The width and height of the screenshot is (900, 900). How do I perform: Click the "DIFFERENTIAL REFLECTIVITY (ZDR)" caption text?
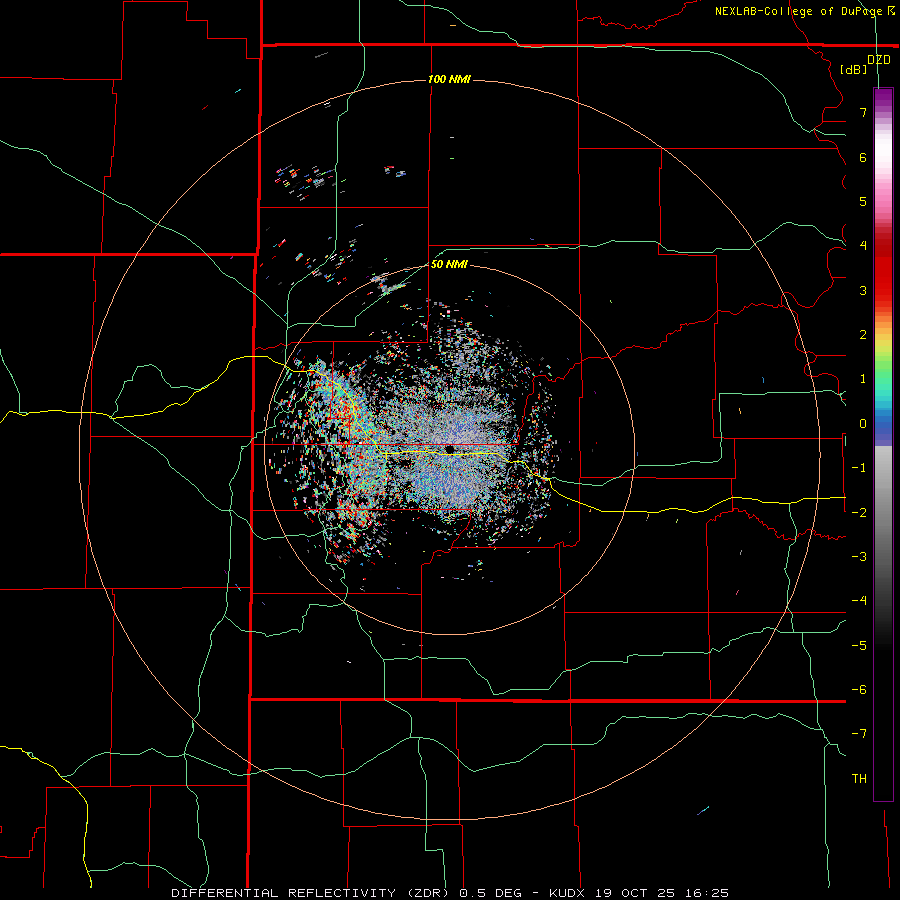point(310,893)
